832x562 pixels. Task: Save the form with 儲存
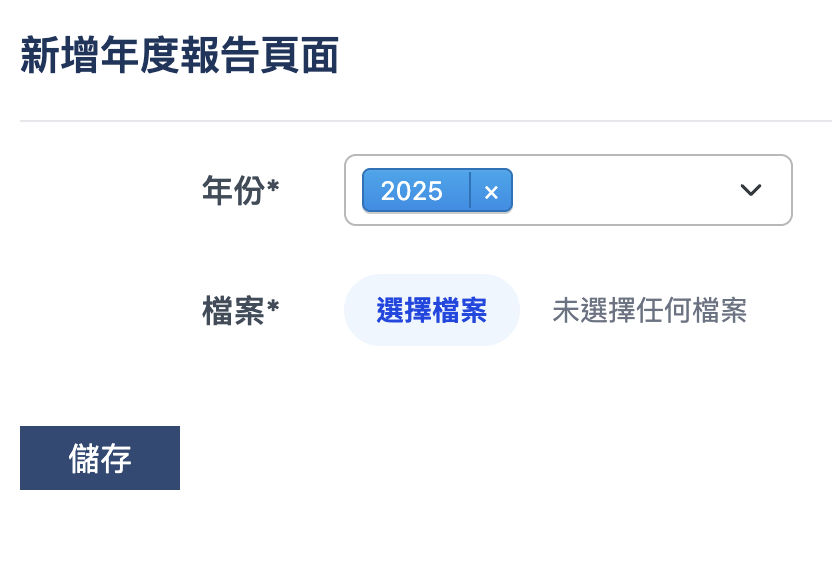click(100, 458)
